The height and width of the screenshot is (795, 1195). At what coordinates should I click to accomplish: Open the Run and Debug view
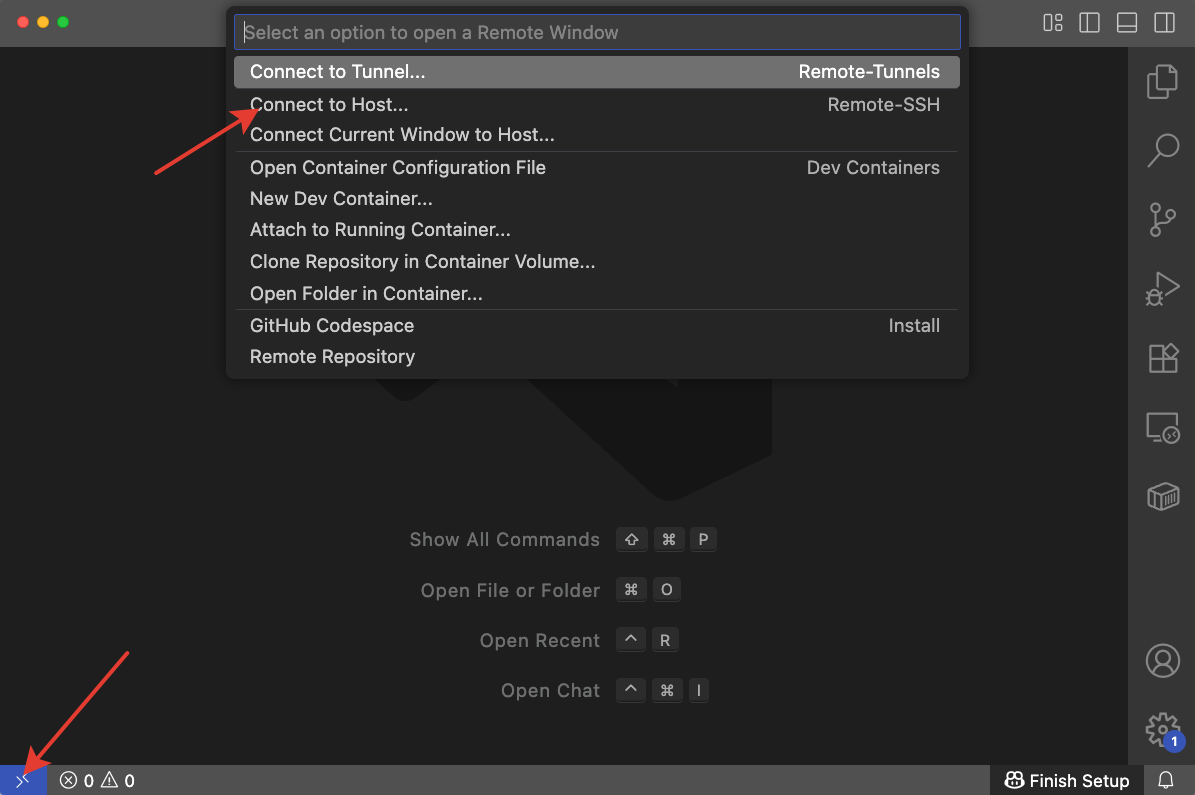coord(1162,289)
